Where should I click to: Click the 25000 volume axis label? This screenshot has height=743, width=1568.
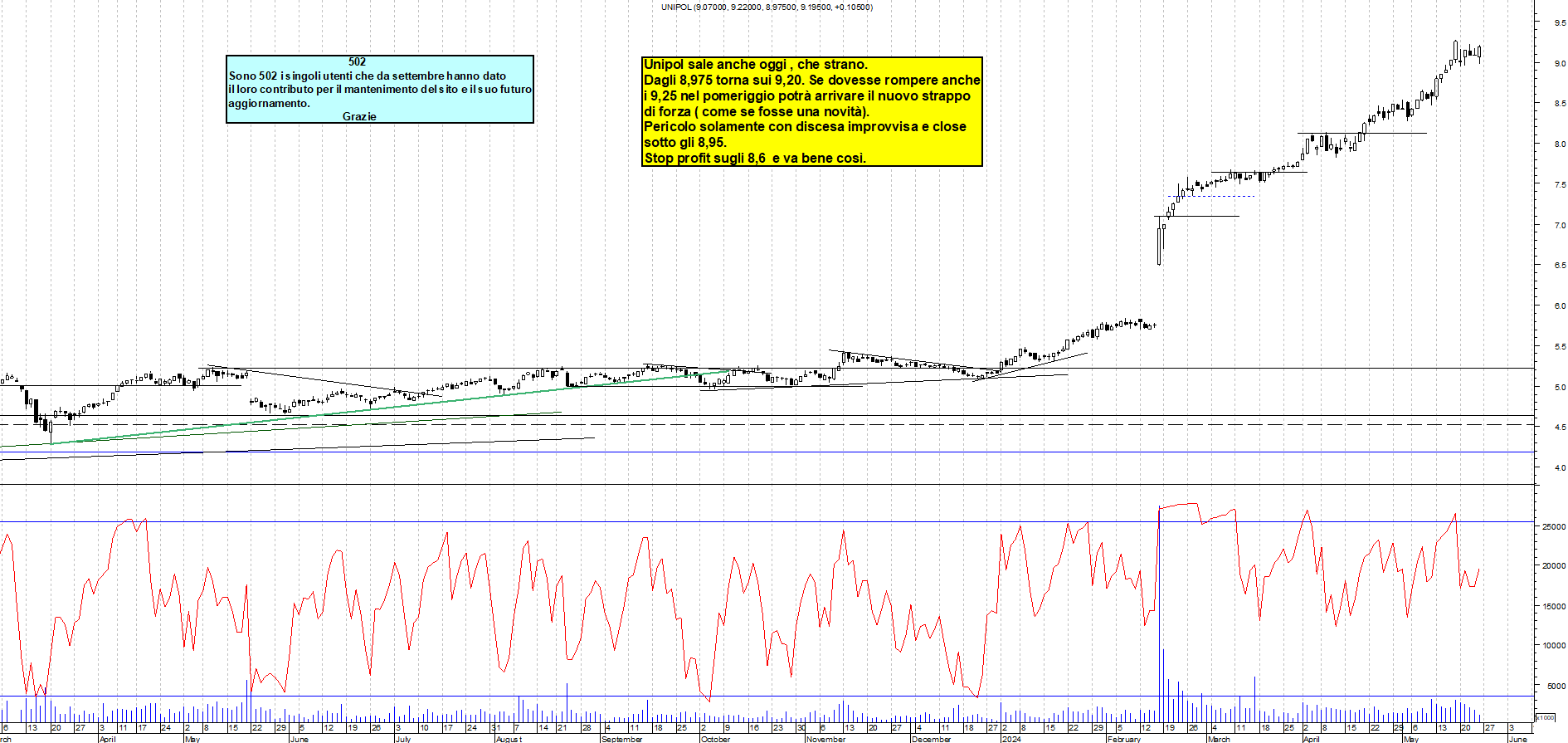[x=1554, y=527]
